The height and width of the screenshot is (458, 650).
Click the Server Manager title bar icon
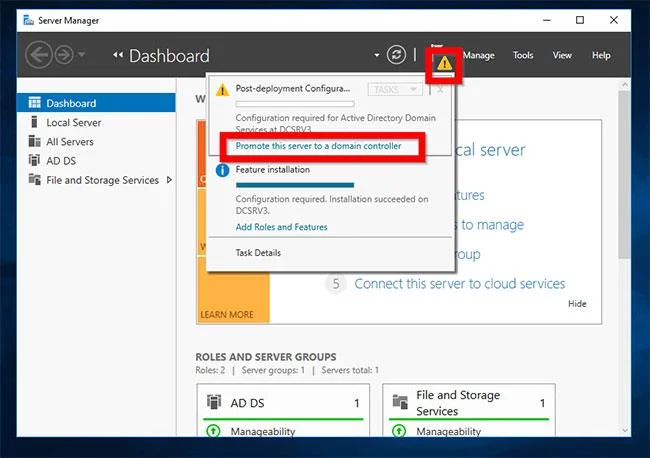tap(28, 20)
